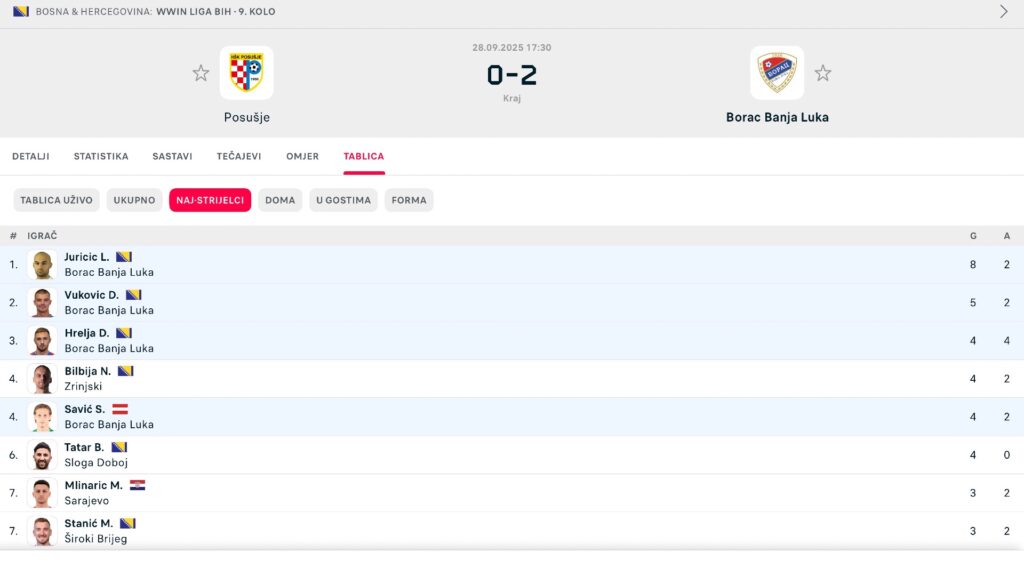Screen dimensions: 1024x576
Task: Switch to the Statistika tab
Action: pyautogui.click(x=101, y=156)
